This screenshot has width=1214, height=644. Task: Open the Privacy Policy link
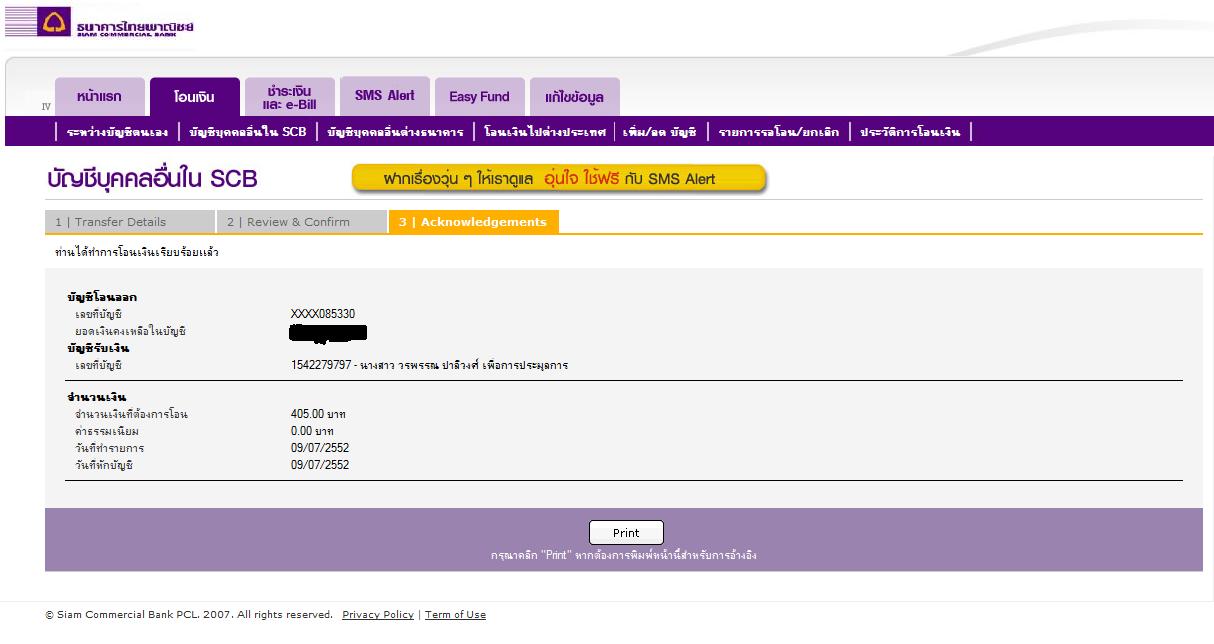tap(378, 615)
